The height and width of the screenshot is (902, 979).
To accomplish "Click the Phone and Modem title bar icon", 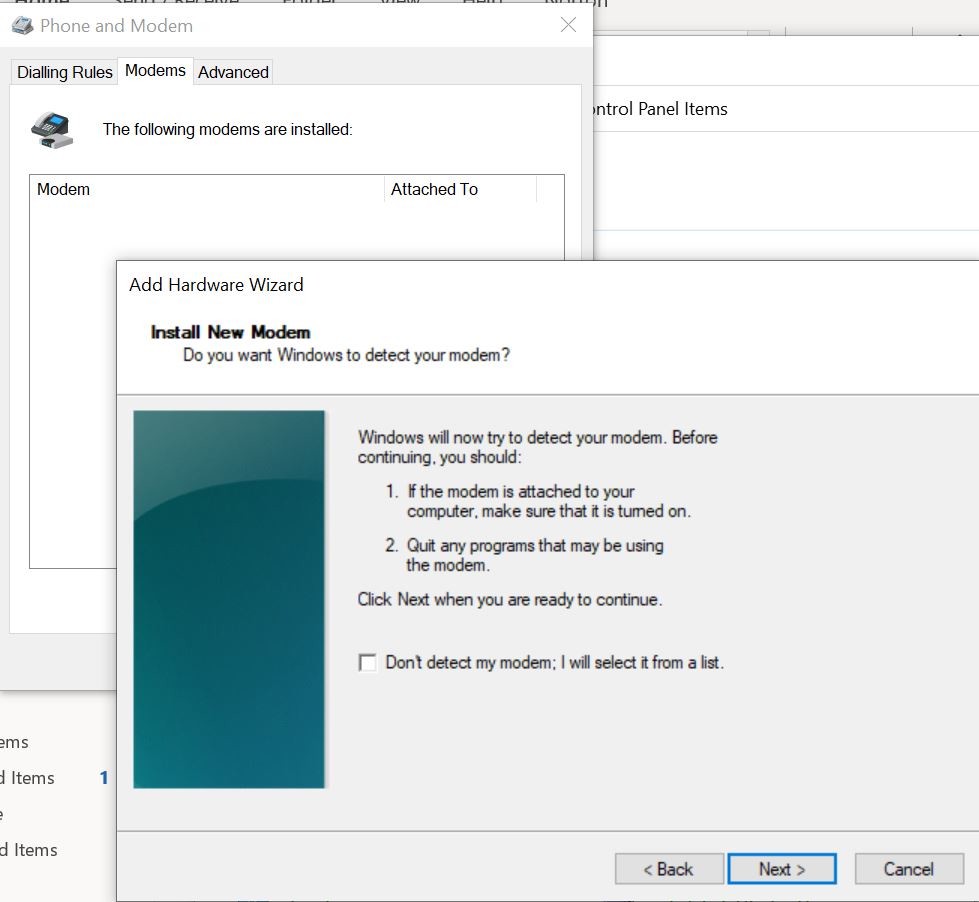I will pyautogui.click(x=22, y=26).
